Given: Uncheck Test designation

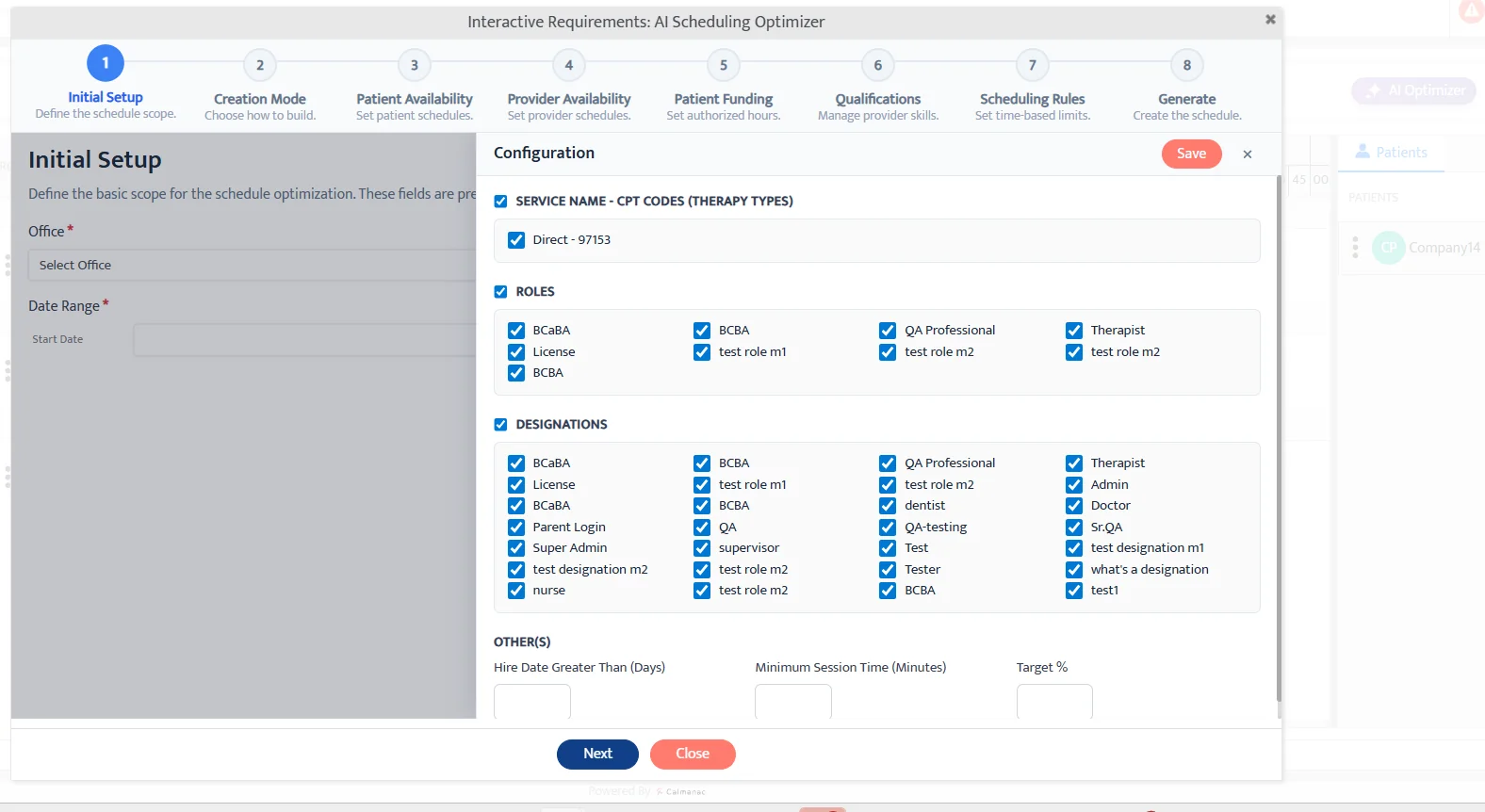Looking at the screenshot, I should tap(888, 548).
